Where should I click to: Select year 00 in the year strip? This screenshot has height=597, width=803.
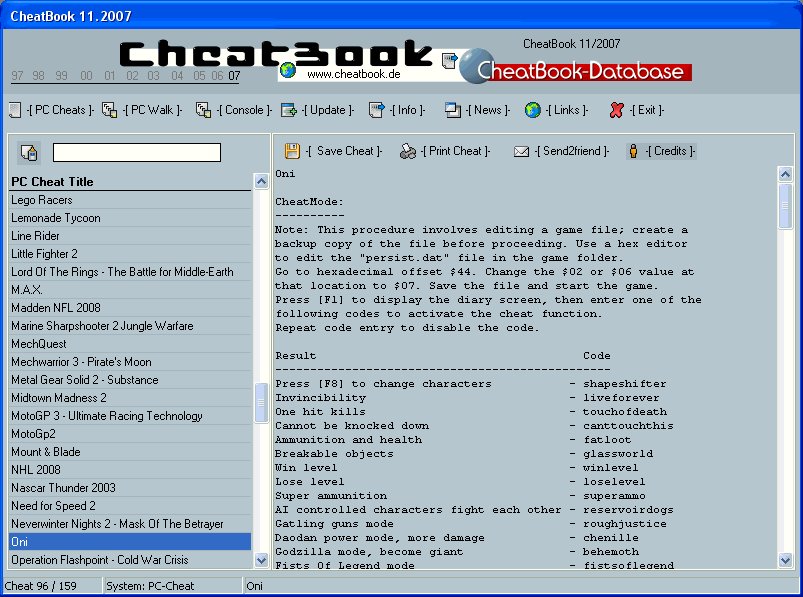coord(87,76)
